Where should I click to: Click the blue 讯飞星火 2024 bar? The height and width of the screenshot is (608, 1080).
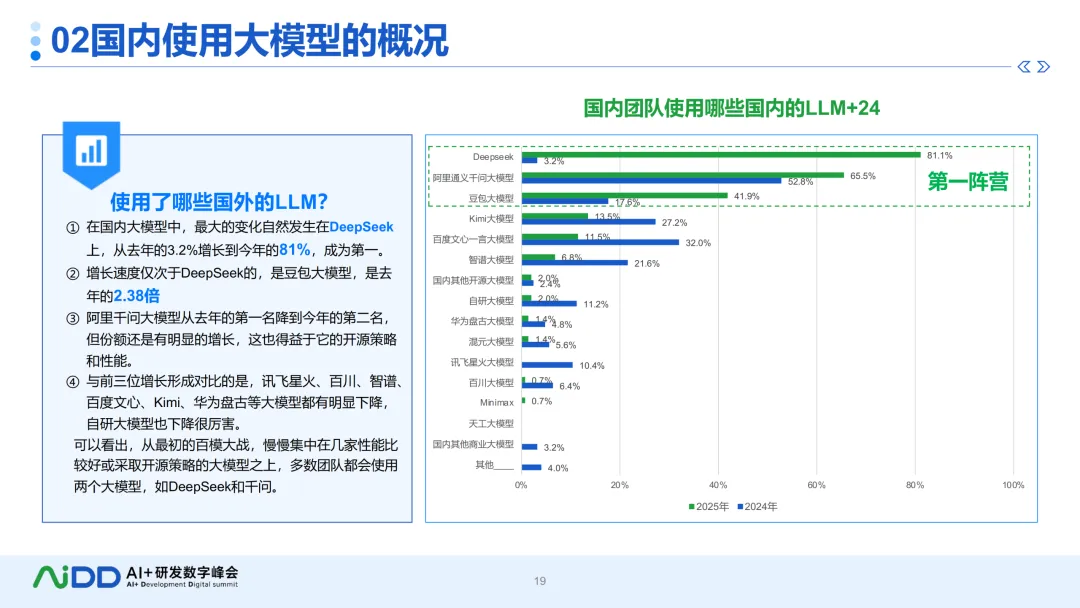pyautogui.click(x=548, y=365)
